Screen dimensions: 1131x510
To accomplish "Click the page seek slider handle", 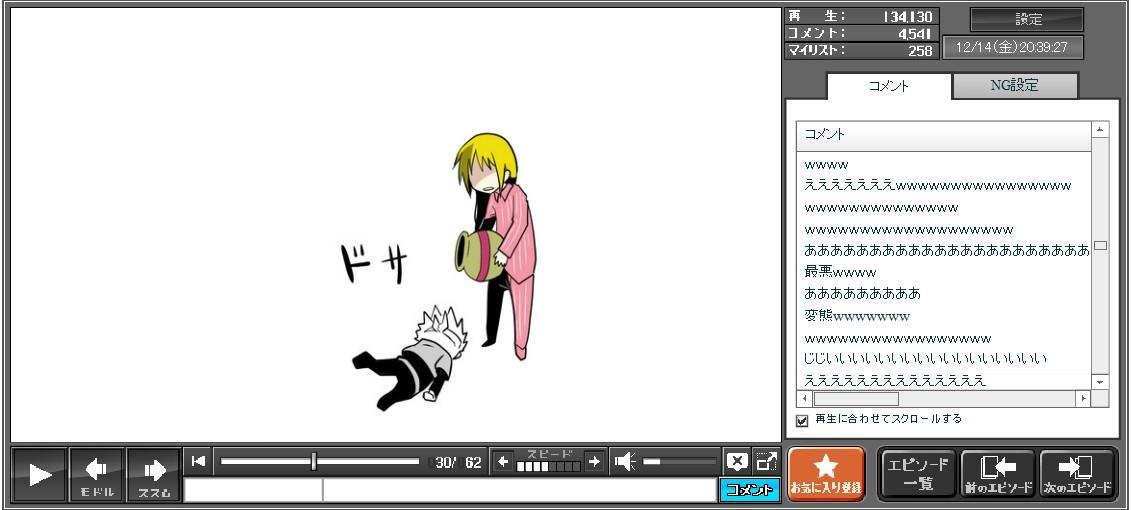I will [x=314, y=461].
